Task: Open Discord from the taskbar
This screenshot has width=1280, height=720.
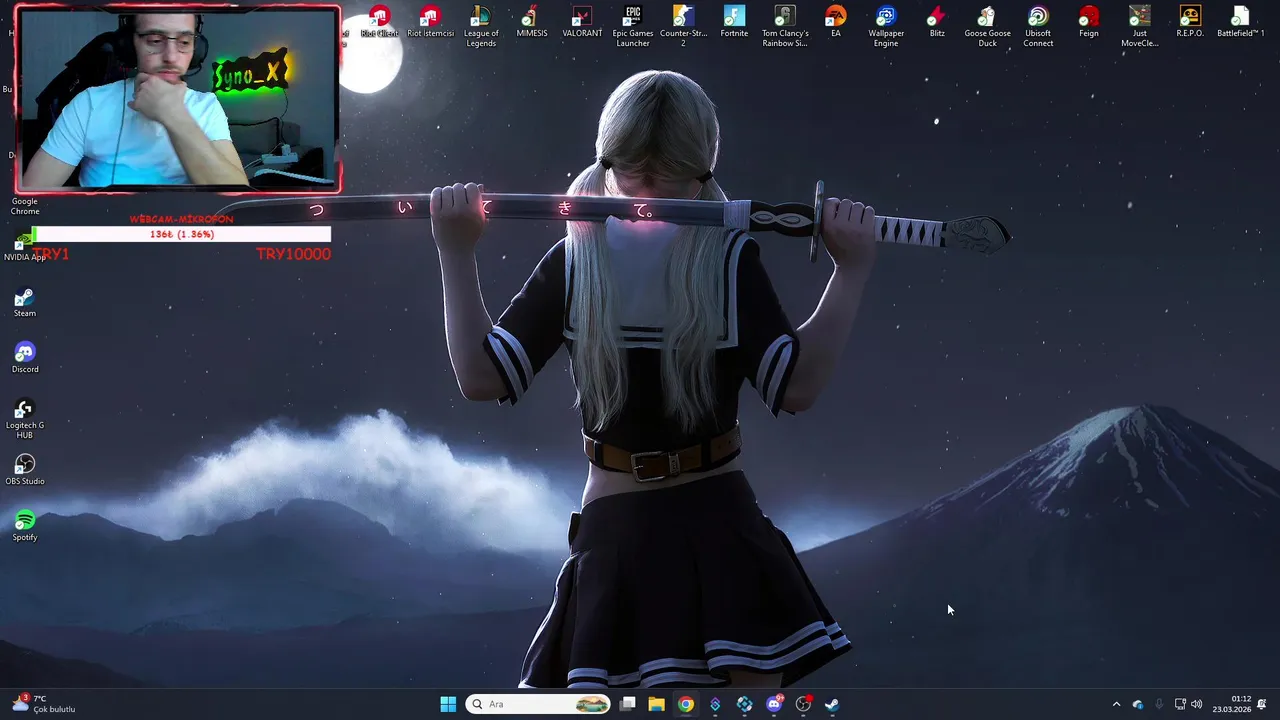Action: [774, 704]
